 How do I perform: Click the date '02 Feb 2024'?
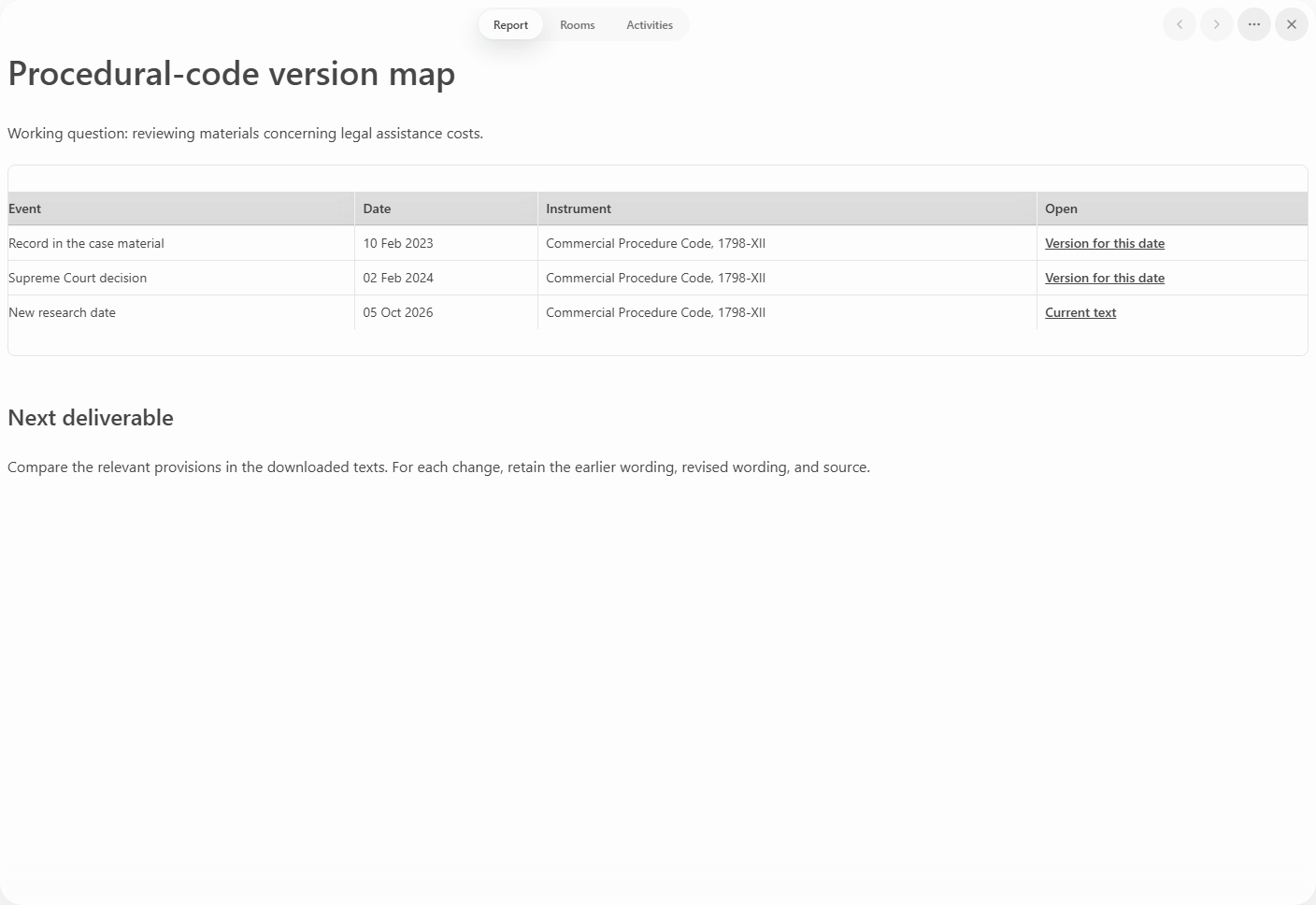point(398,278)
